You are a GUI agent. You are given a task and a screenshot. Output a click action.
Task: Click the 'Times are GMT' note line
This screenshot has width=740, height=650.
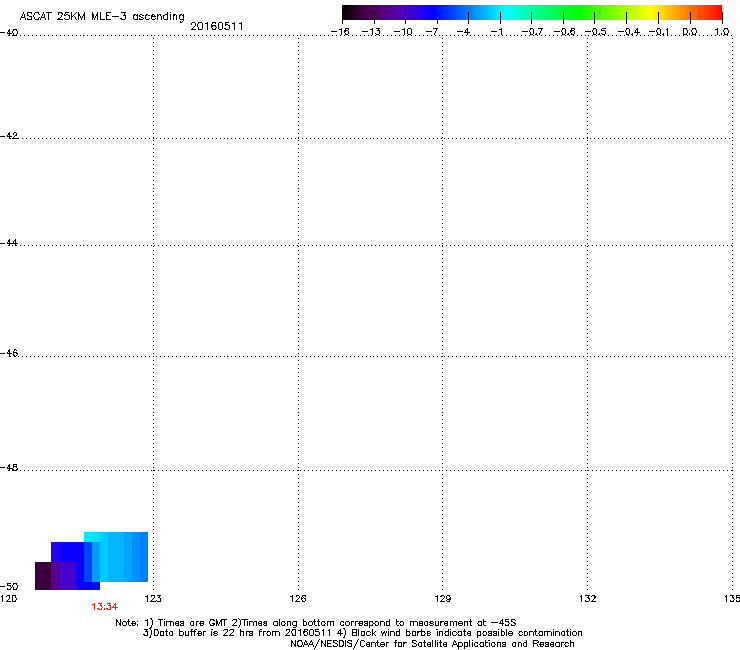click(x=316, y=623)
